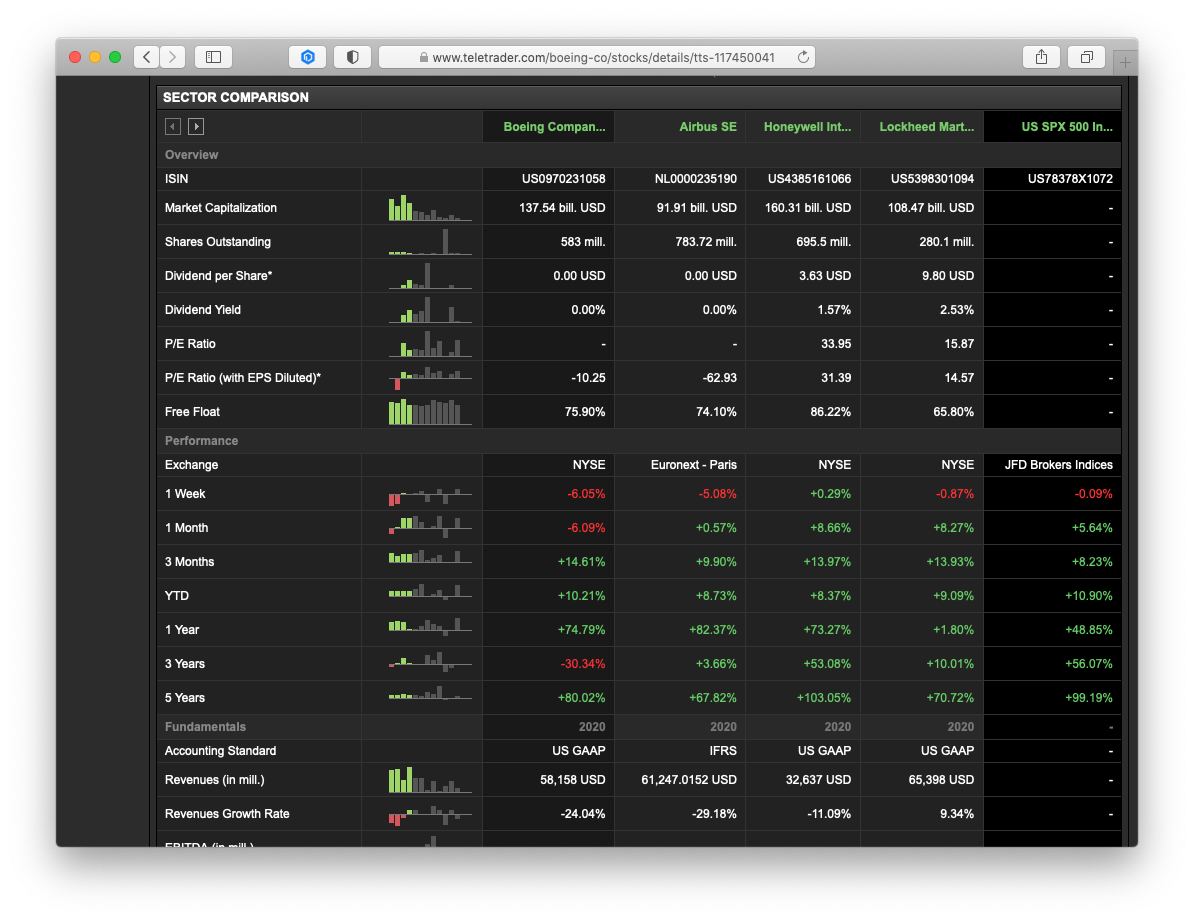The image size is (1194, 921).
Task: Show previous companies in sector comparison
Action: tap(173, 126)
